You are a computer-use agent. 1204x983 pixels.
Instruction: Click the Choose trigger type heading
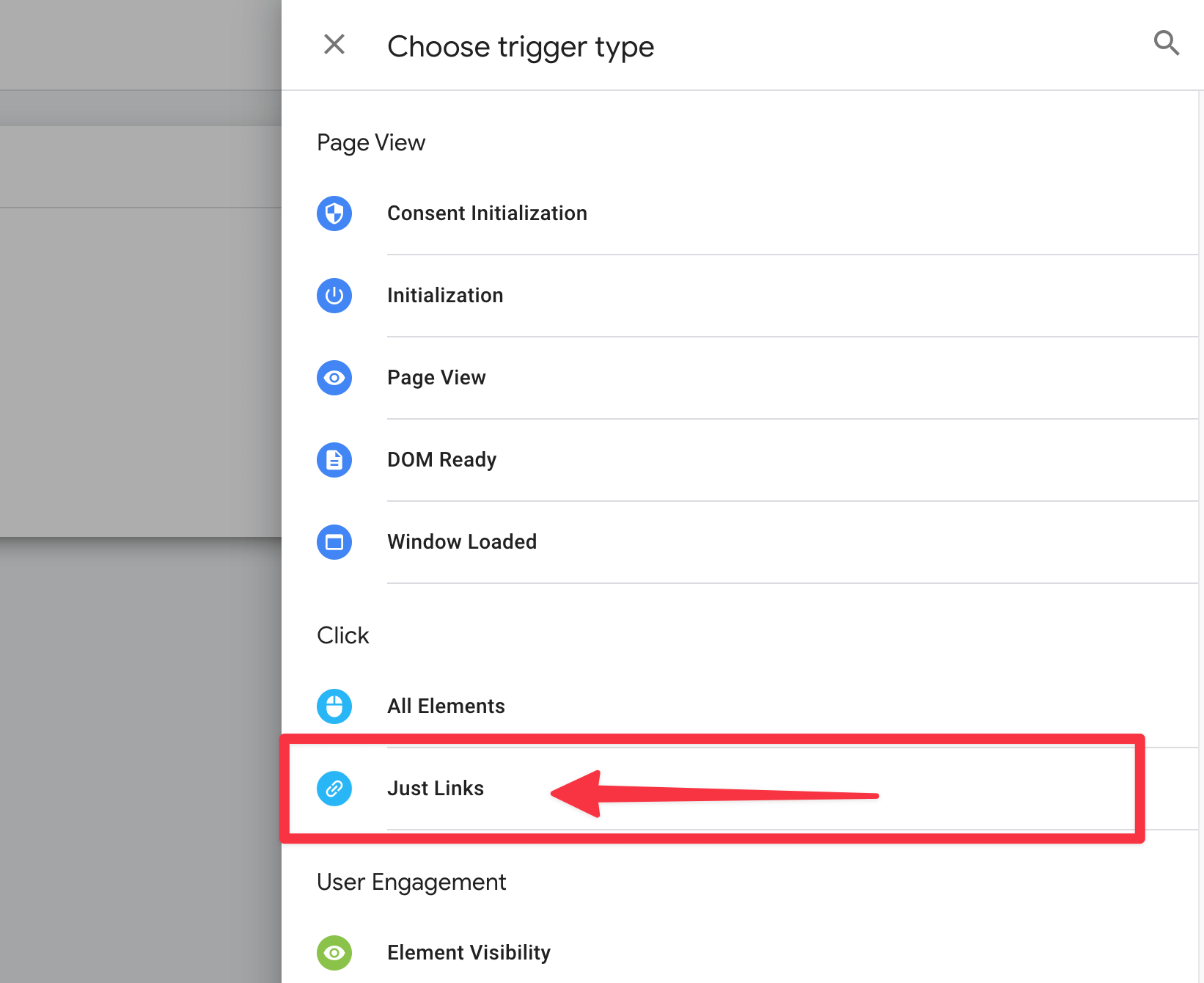[x=521, y=47]
